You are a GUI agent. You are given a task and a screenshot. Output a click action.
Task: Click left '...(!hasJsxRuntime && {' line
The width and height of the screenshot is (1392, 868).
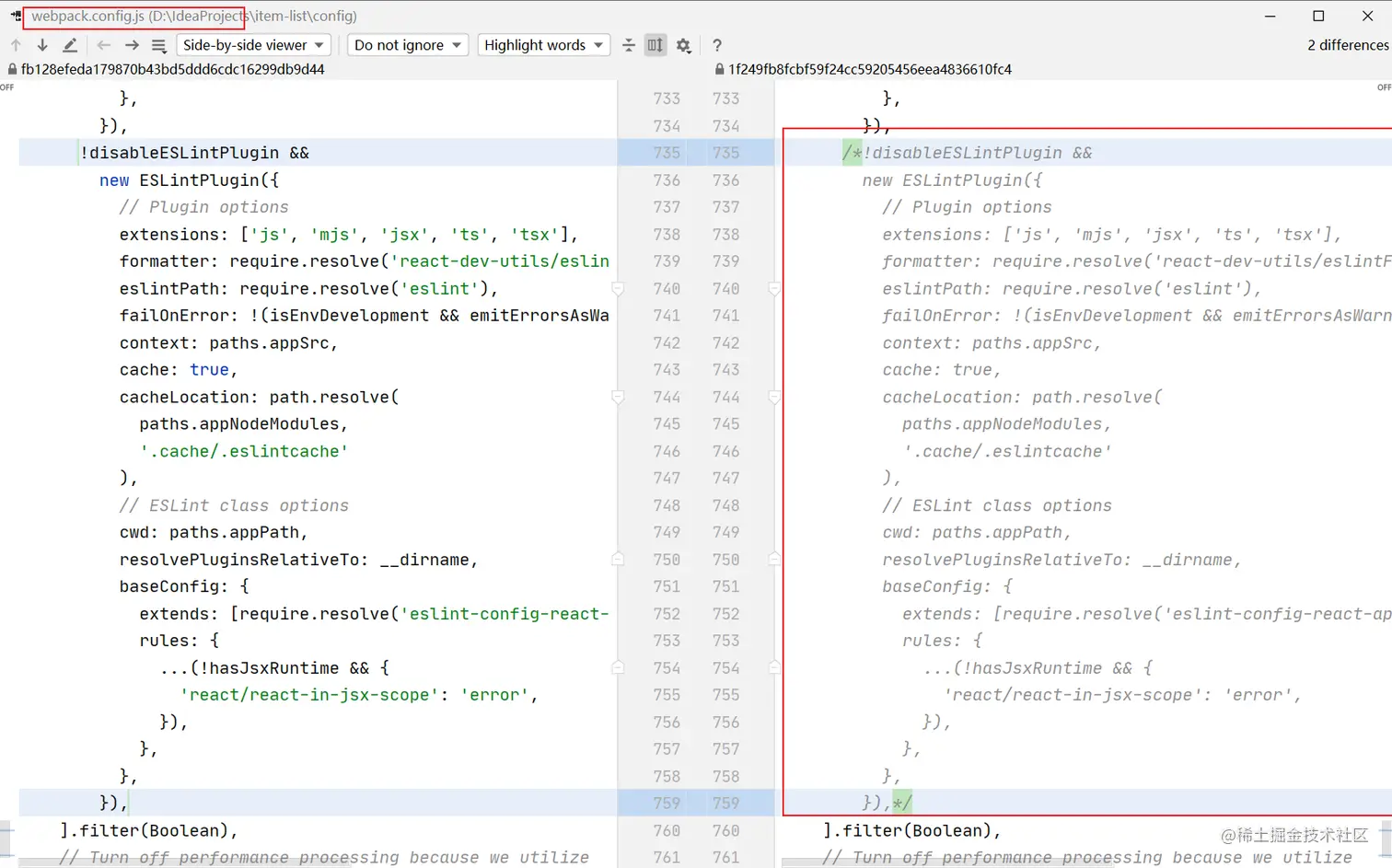[x=273, y=668]
